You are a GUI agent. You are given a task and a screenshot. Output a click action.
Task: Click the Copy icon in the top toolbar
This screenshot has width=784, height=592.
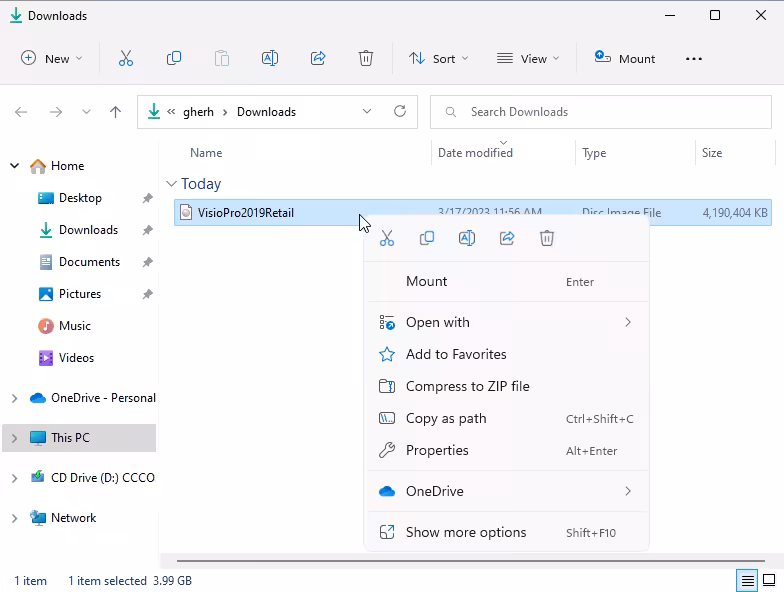coord(174,58)
